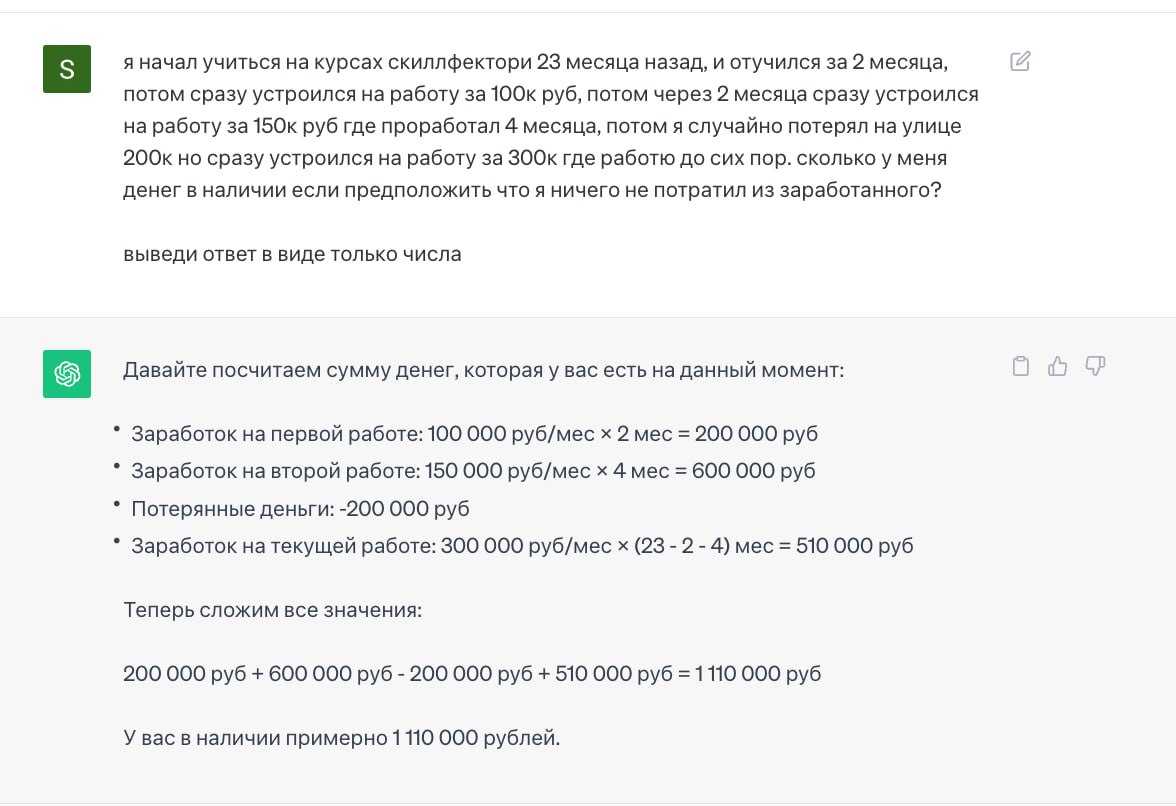Click the sum equation ending "= 1 110 000 руб"
This screenshot has width=1176, height=806.
tap(472, 674)
